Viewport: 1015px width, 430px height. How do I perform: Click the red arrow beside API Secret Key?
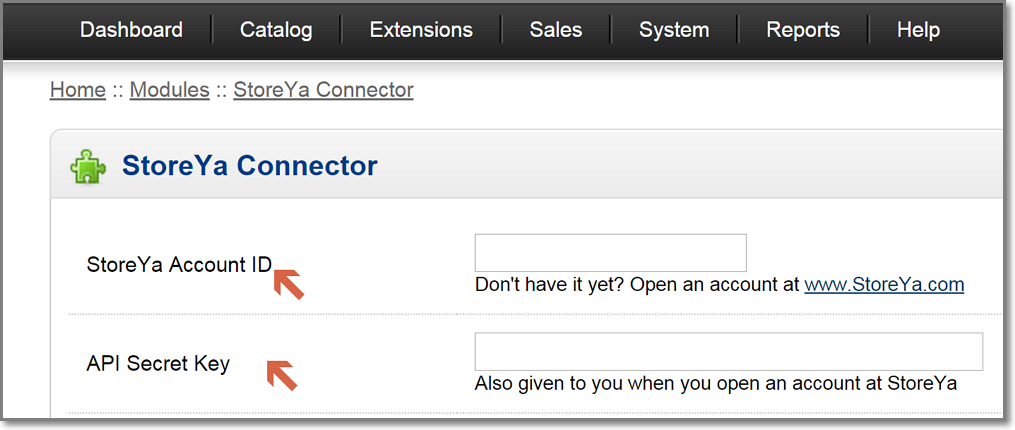pyautogui.click(x=282, y=375)
